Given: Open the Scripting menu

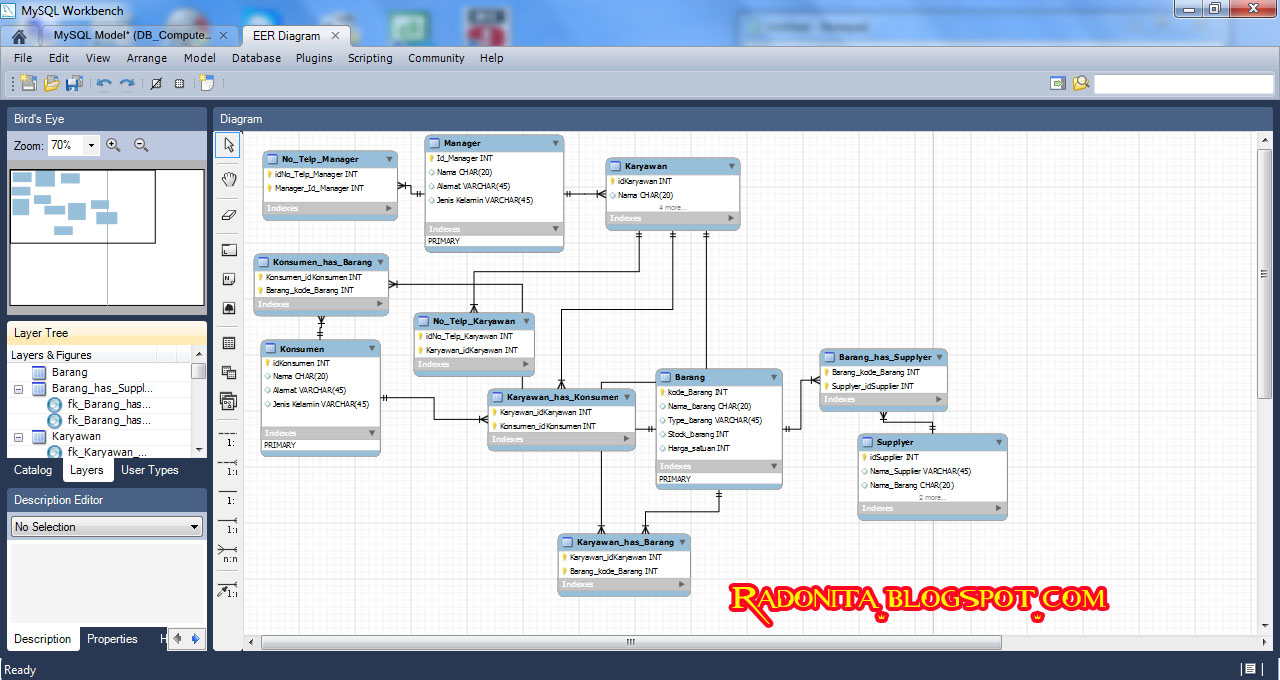Looking at the screenshot, I should [x=370, y=58].
